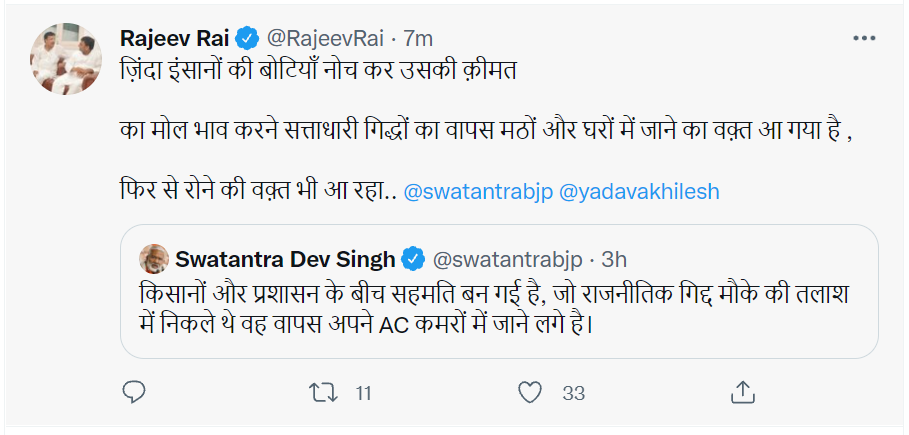The height and width of the screenshot is (435, 909).
Task: Click the 7m tweet timestamp
Action: click(x=418, y=38)
